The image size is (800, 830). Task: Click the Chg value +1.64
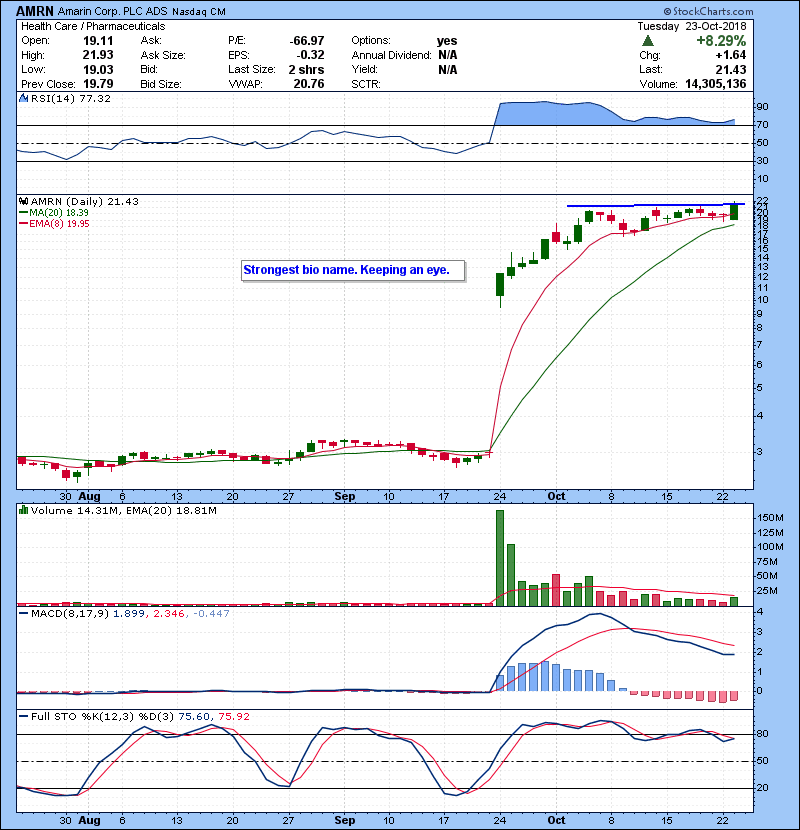point(731,55)
